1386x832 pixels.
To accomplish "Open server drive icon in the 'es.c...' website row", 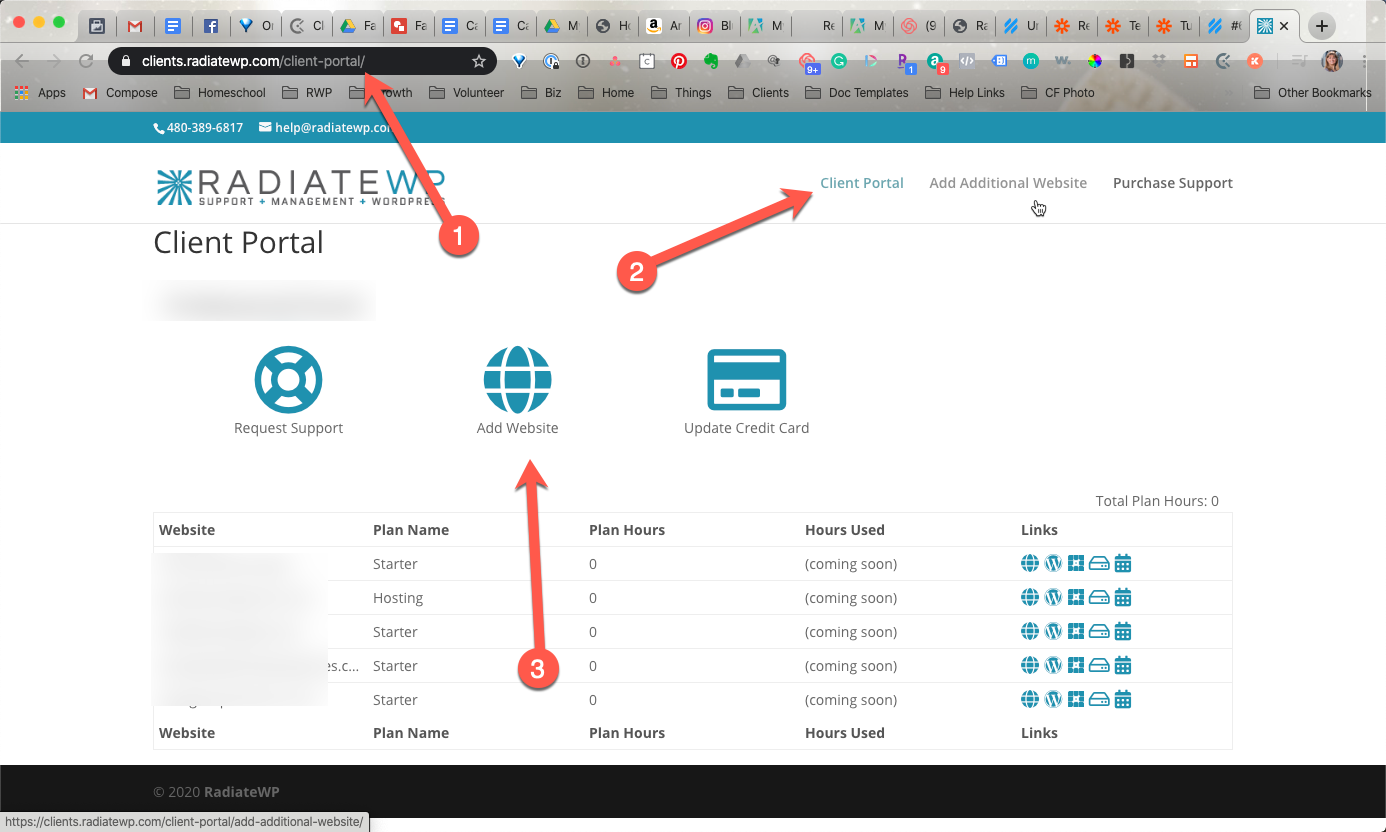I will tap(1099, 665).
